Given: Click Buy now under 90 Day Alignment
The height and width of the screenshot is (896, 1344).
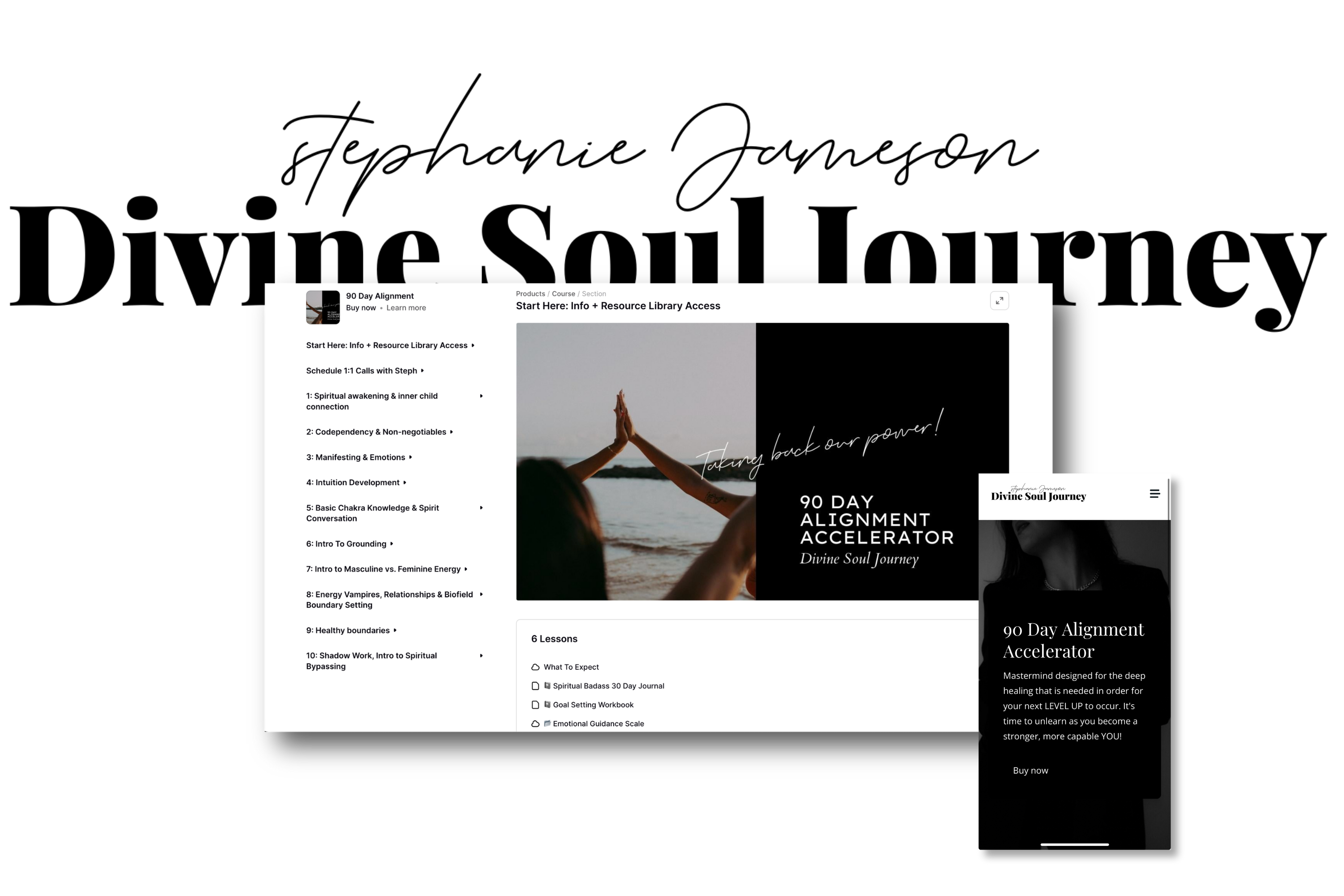Looking at the screenshot, I should [x=361, y=307].
